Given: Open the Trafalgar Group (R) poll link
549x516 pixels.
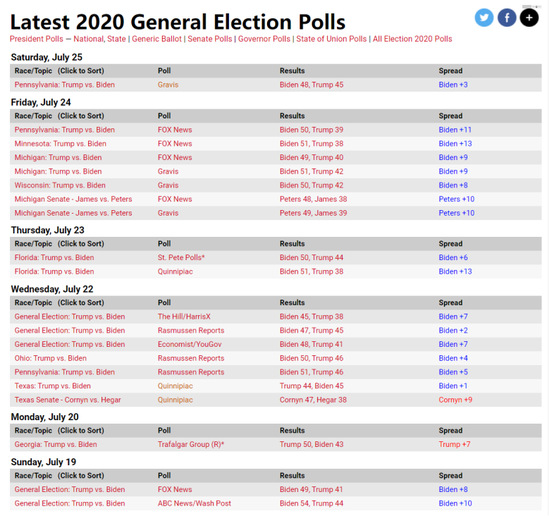Looking at the screenshot, I should (191, 444).
